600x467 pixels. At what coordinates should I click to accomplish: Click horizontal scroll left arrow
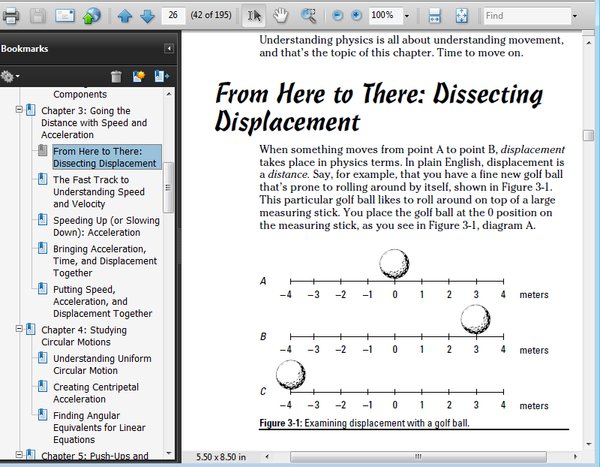(267, 457)
